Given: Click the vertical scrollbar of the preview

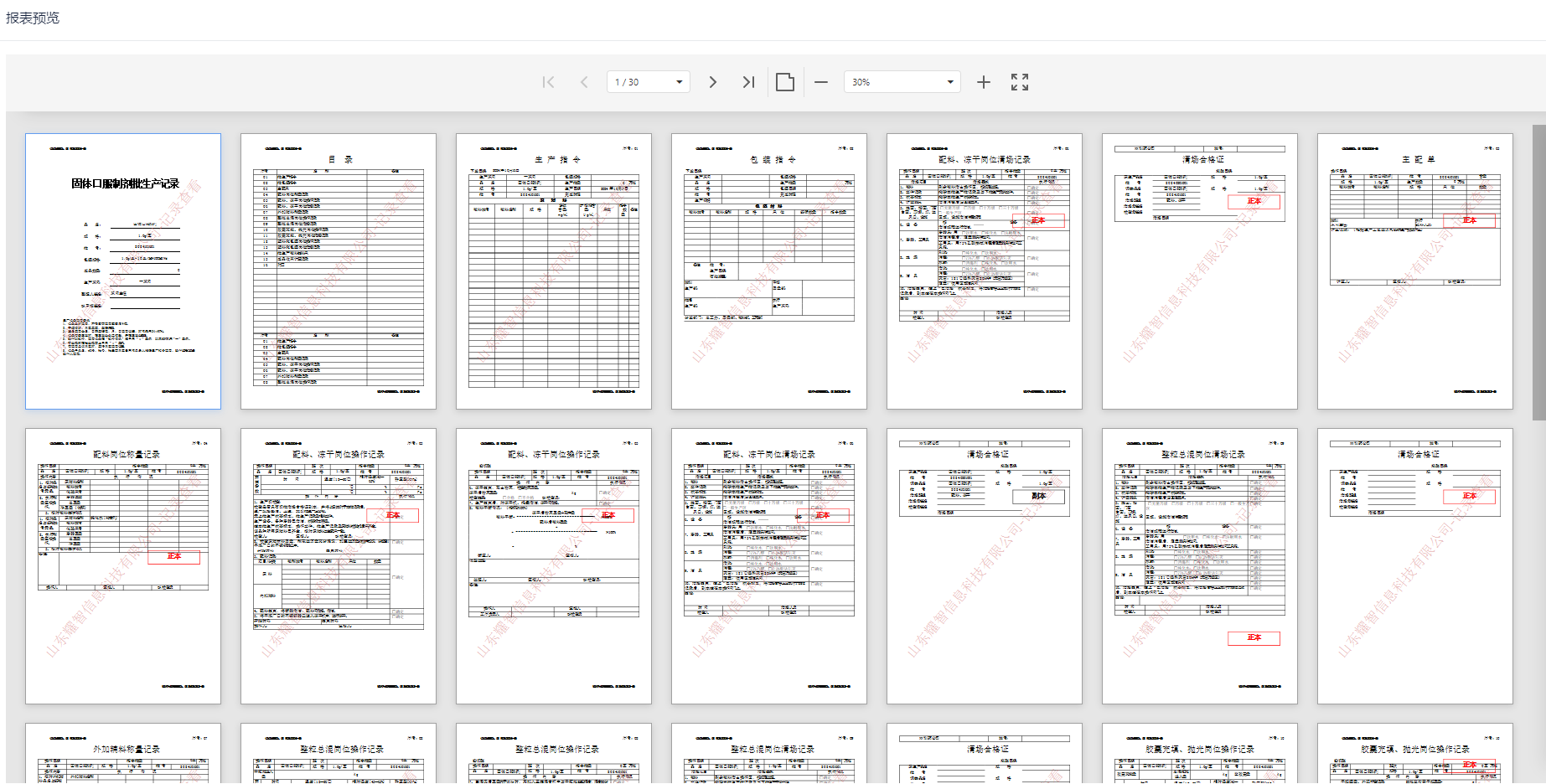Looking at the screenshot, I should [1539, 272].
